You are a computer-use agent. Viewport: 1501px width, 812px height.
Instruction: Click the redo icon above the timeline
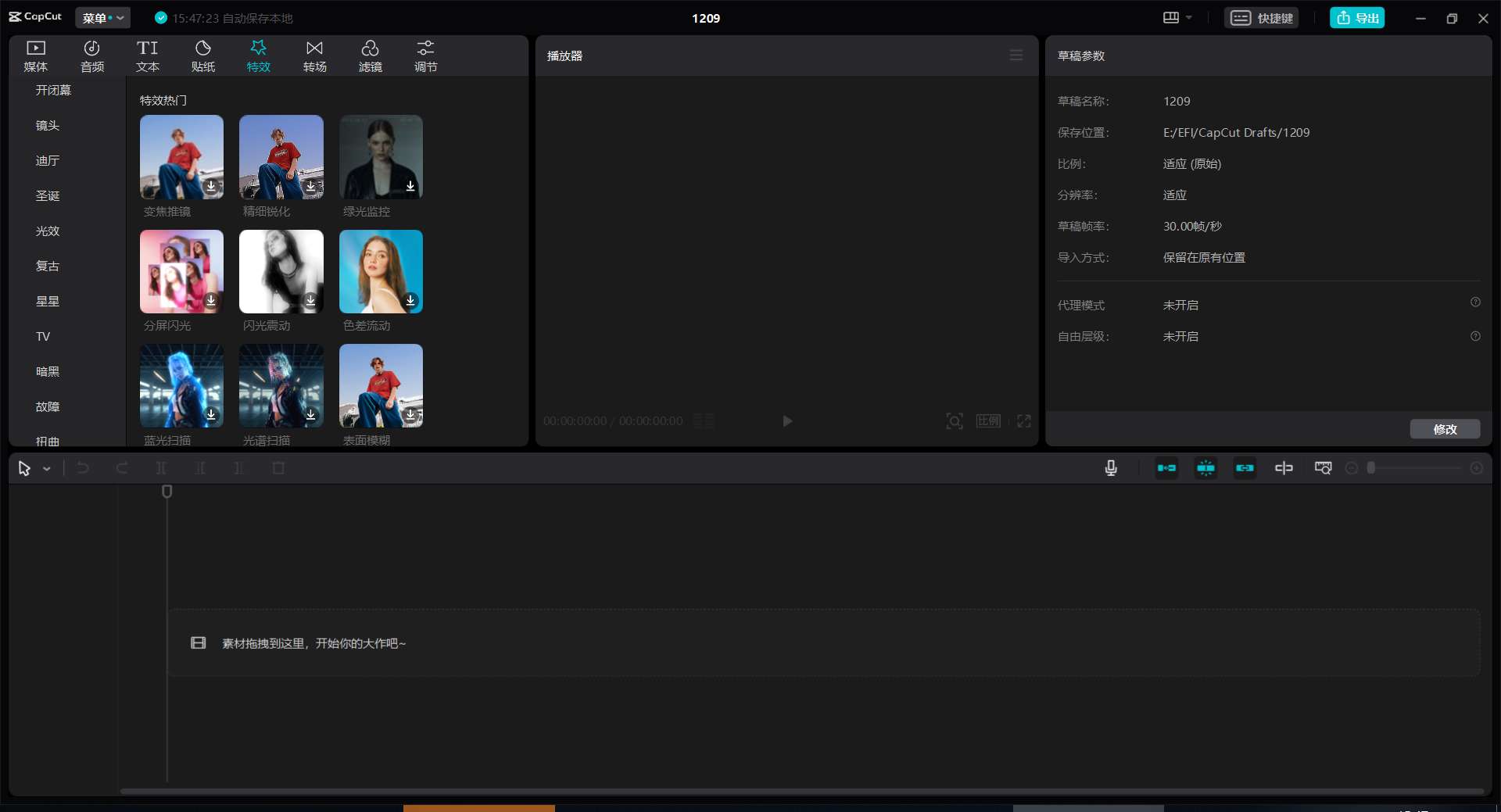122,468
